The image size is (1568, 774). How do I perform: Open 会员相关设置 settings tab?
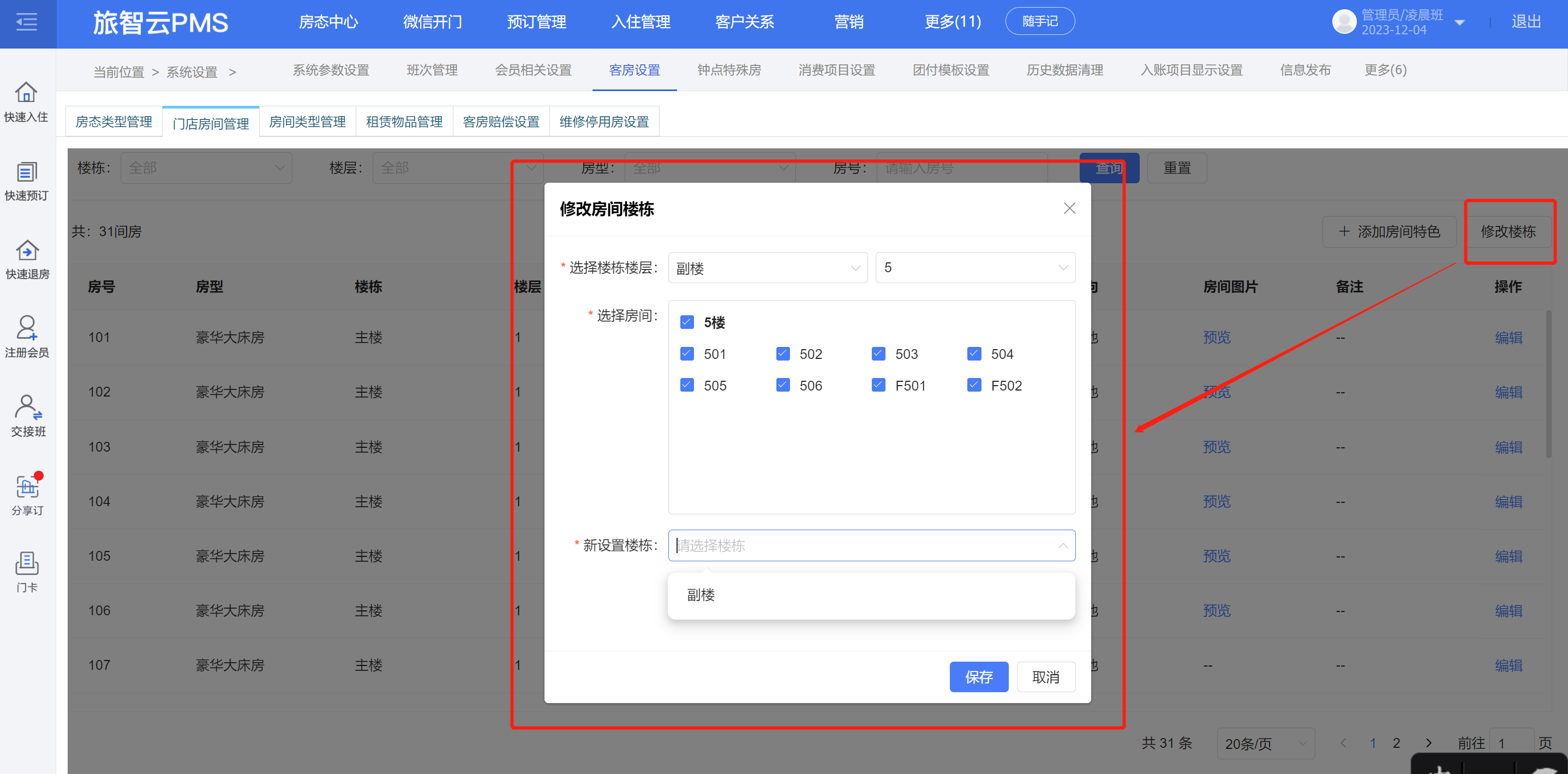pos(533,70)
